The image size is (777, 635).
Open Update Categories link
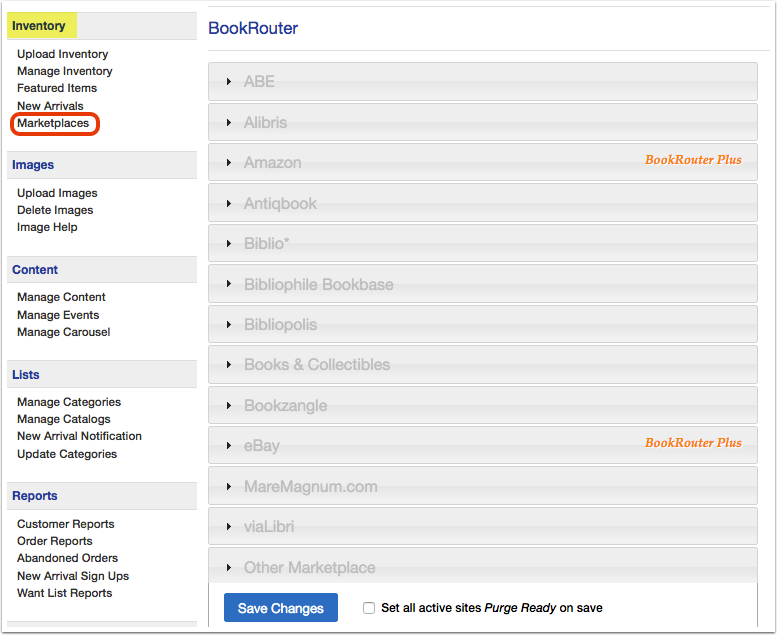click(x=67, y=454)
